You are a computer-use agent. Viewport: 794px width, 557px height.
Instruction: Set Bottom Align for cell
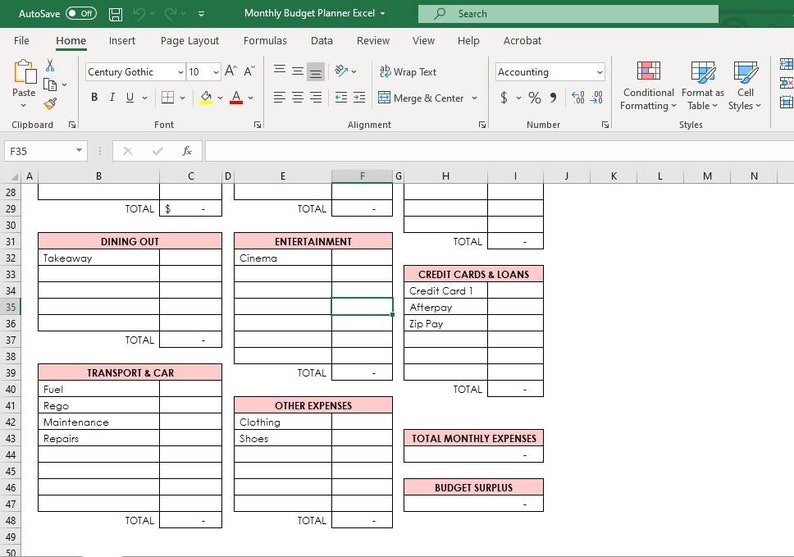315,71
